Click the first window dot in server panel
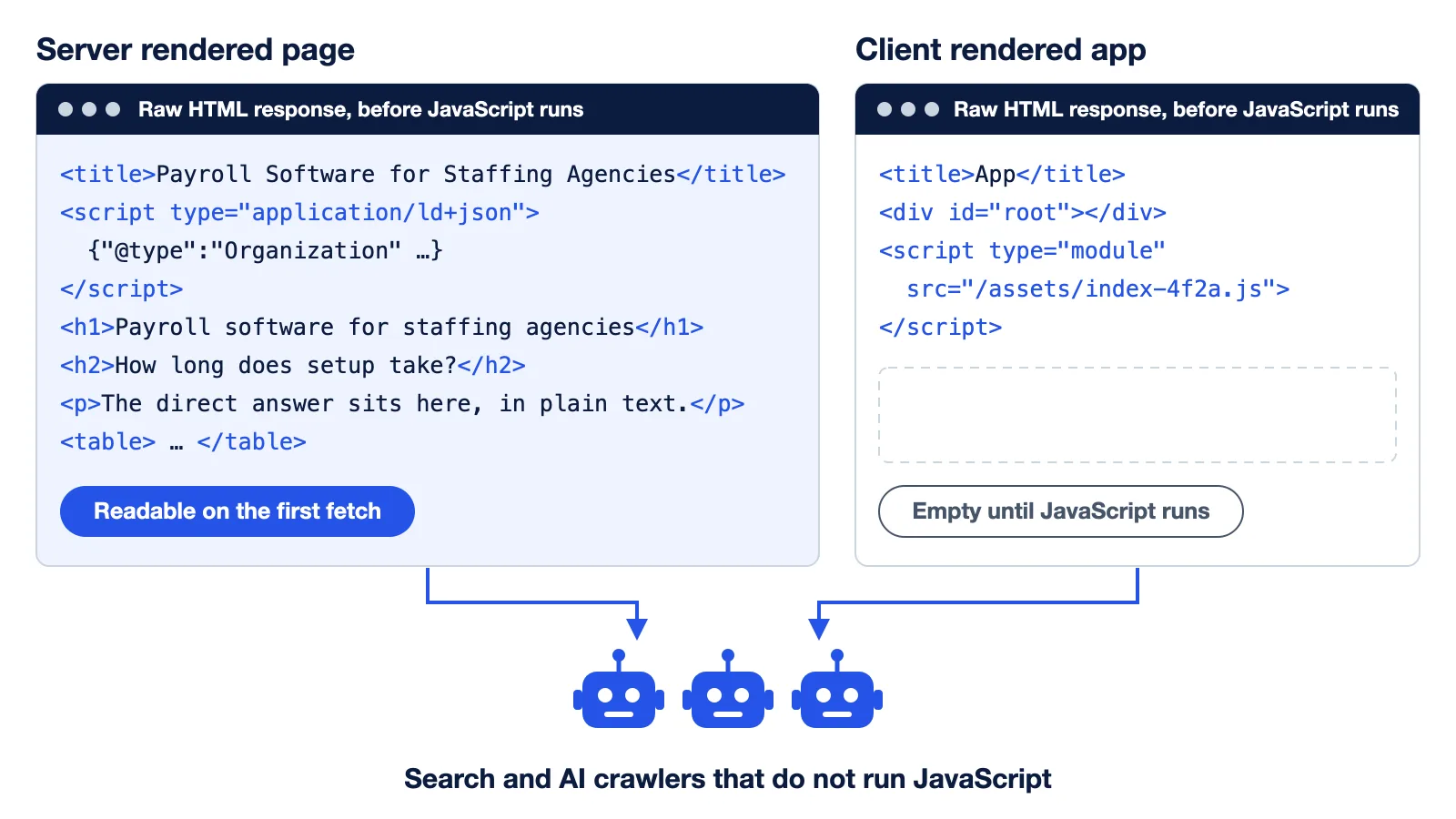Image resolution: width=1456 pixels, height=819 pixels. 66,109
